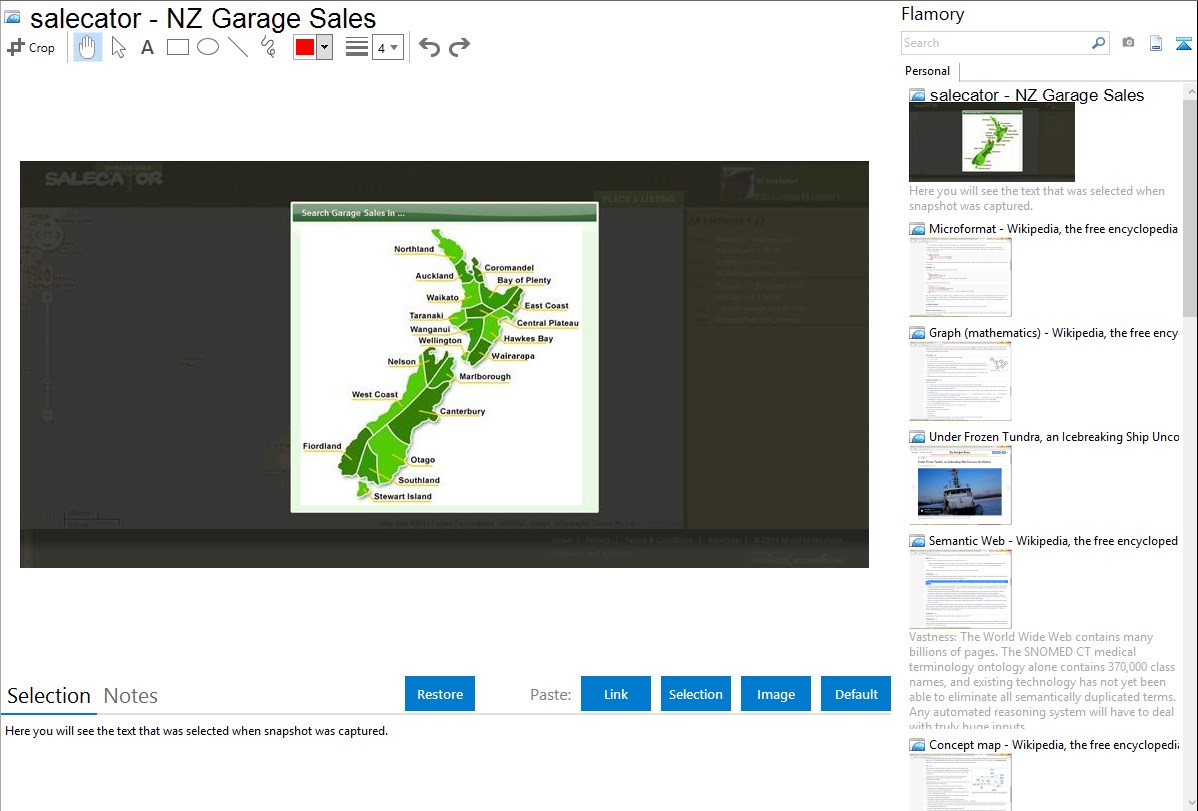Click the snapshot icon beside the main title

coord(12,18)
